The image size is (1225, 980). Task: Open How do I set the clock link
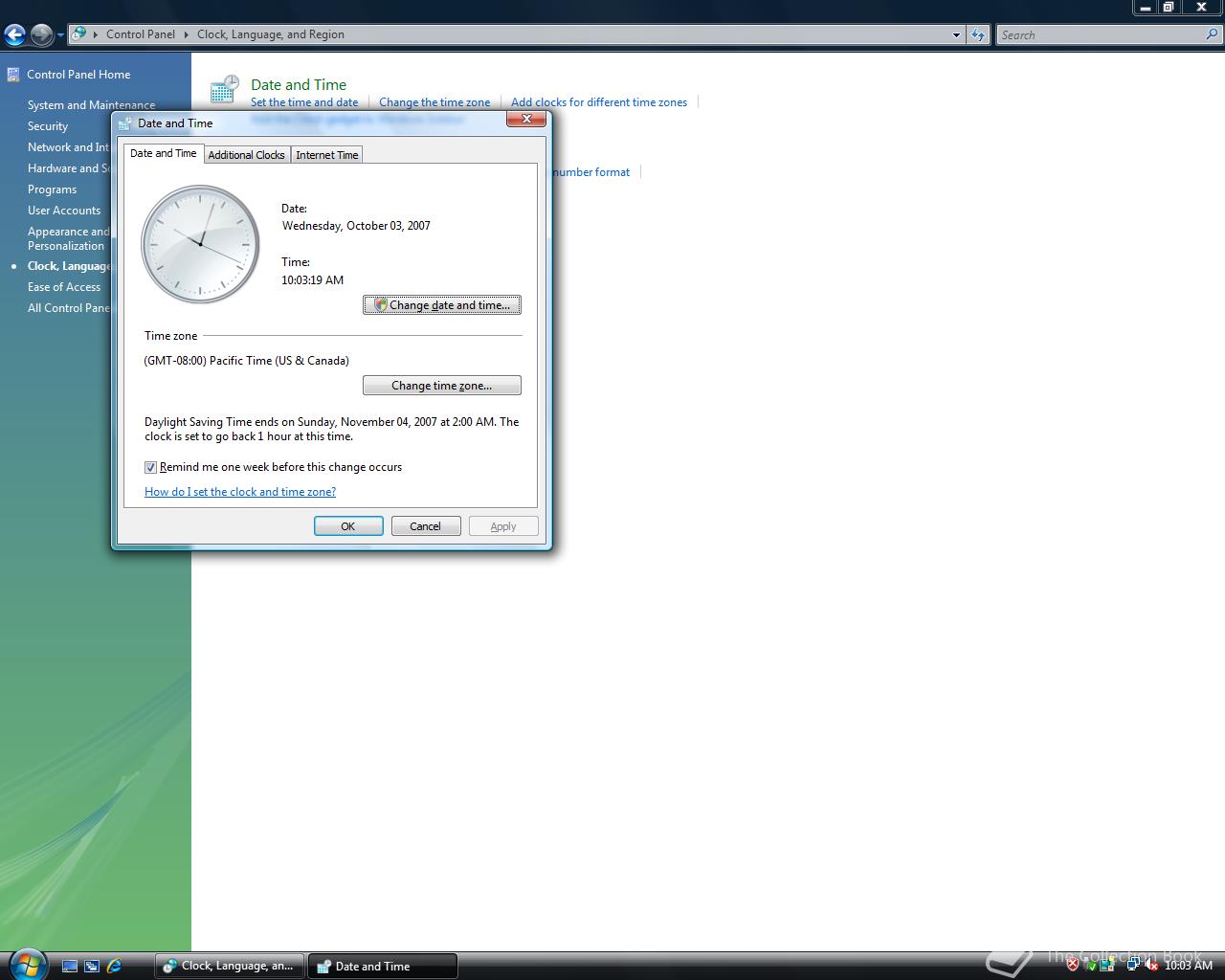[240, 492]
